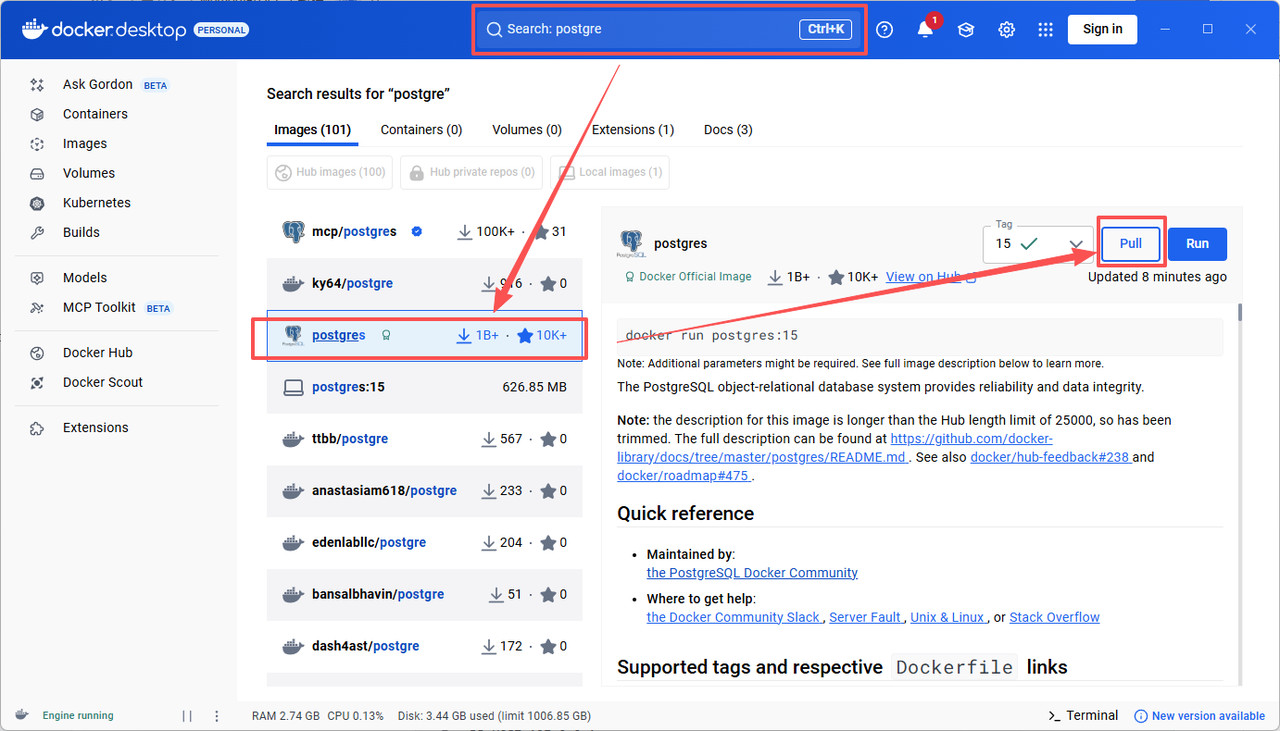
Task: Click the ky64/postgre whale icon
Action: [x=293, y=284]
